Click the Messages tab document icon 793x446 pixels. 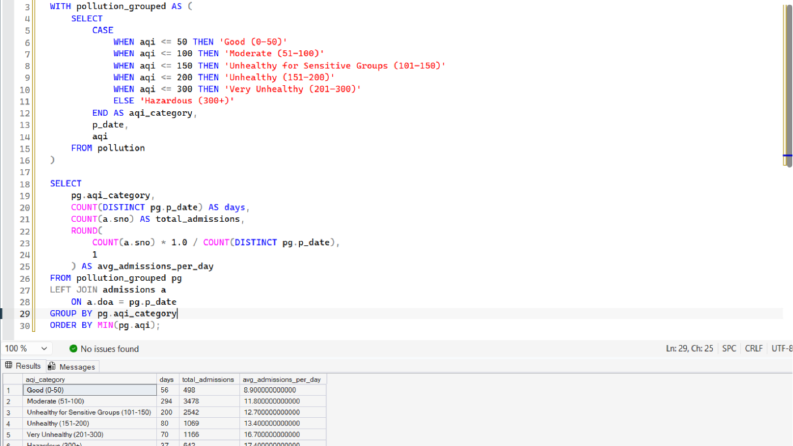(52, 366)
